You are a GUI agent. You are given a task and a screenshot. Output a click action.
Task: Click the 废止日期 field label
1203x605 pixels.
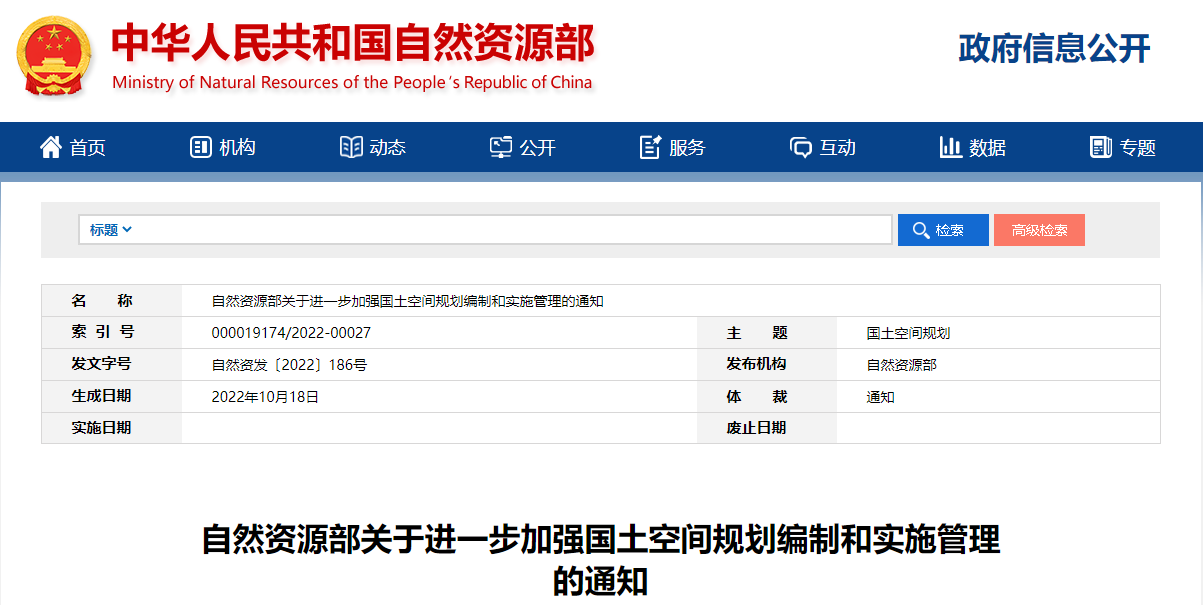pyautogui.click(x=756, y=428)
